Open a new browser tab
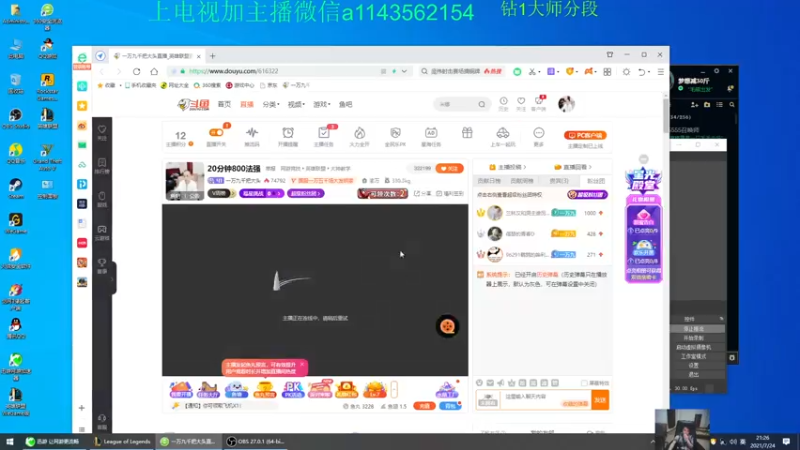 [x=212, y=56]
